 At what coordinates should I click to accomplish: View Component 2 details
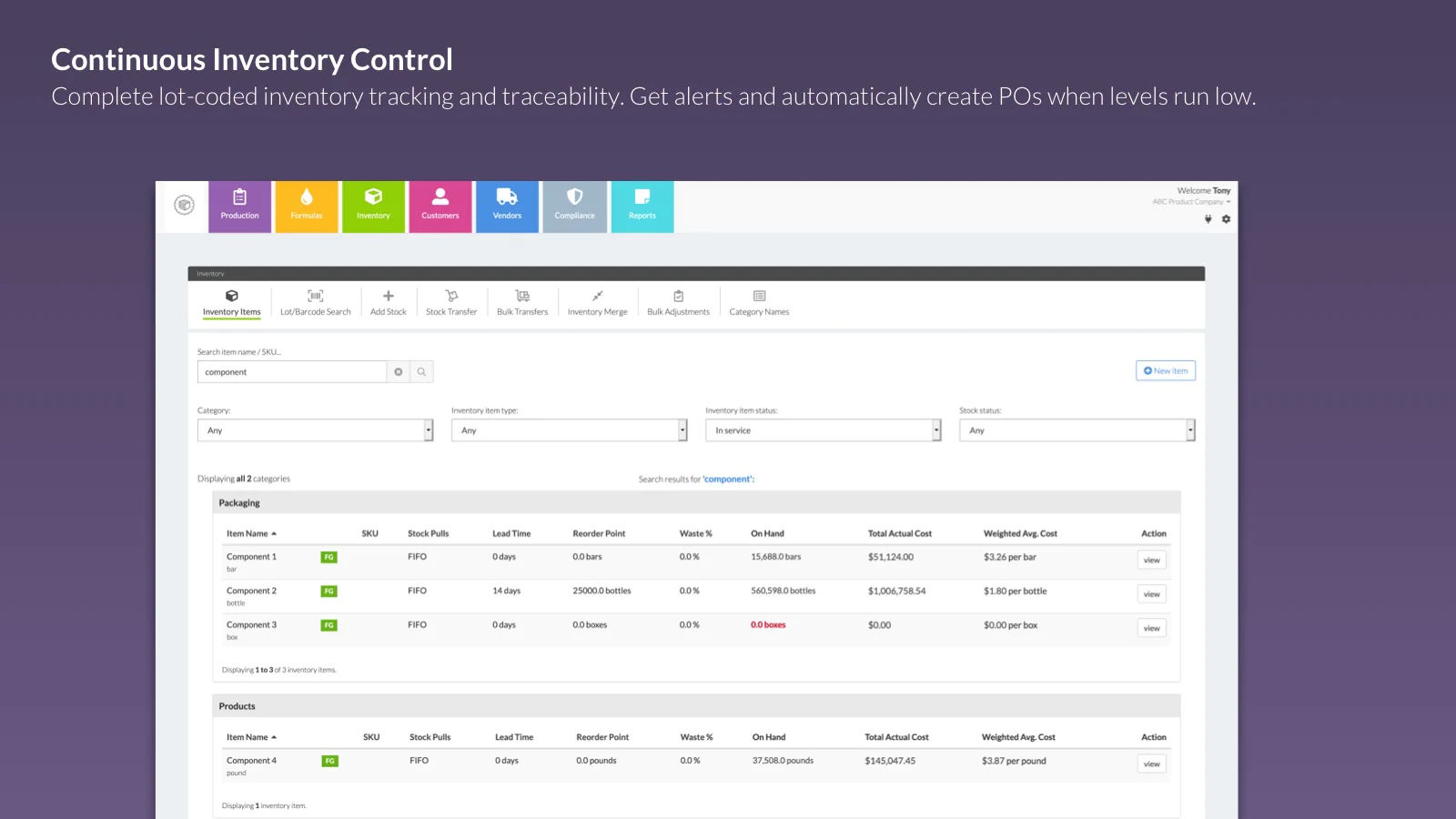pyautogui.click(x=1152, y=594)
